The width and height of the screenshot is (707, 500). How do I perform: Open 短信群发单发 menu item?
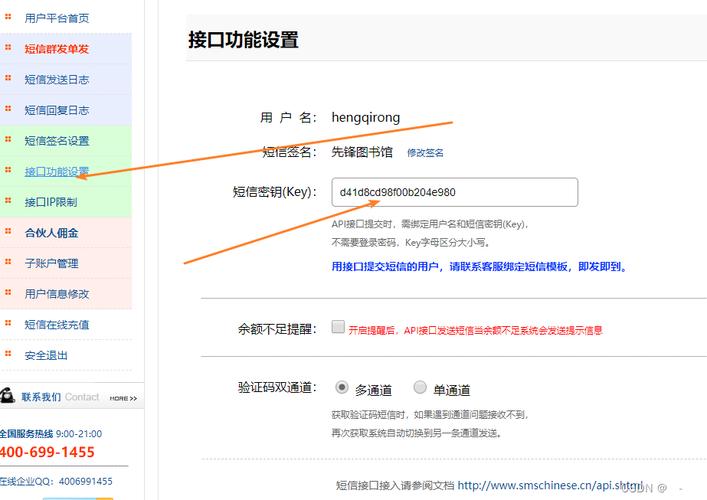57,49
